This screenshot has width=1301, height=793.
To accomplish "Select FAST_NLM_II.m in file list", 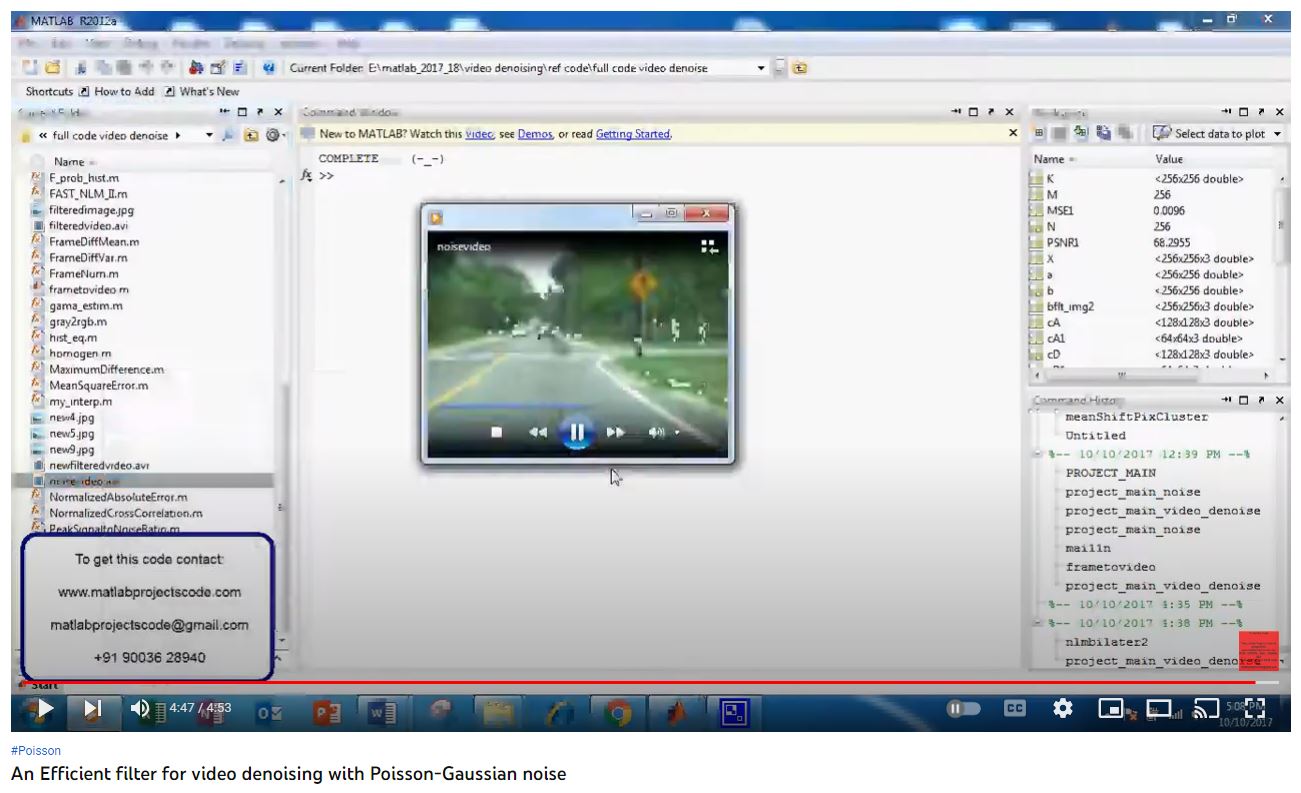I will pos(88,194).
